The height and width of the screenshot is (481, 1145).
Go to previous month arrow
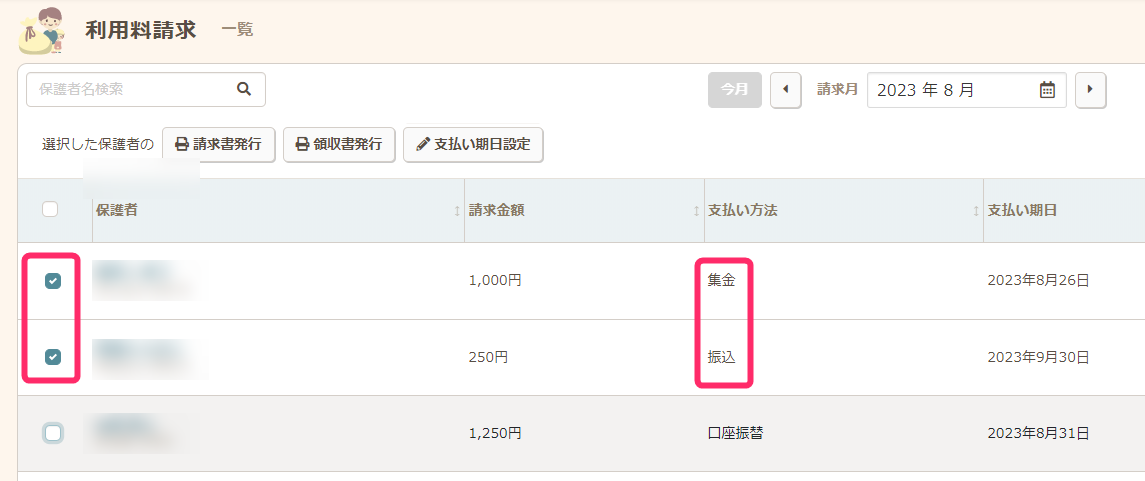click(x=785, y=90)
